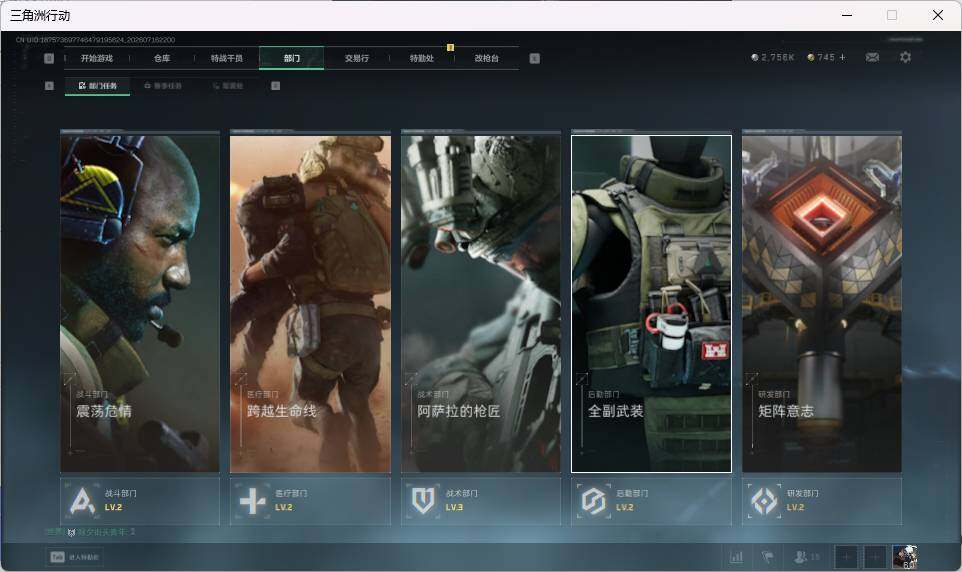This screenshot has height=572, width=962.
Task: Click the 矩阵意志 card title text
Action: click(786, 411)
